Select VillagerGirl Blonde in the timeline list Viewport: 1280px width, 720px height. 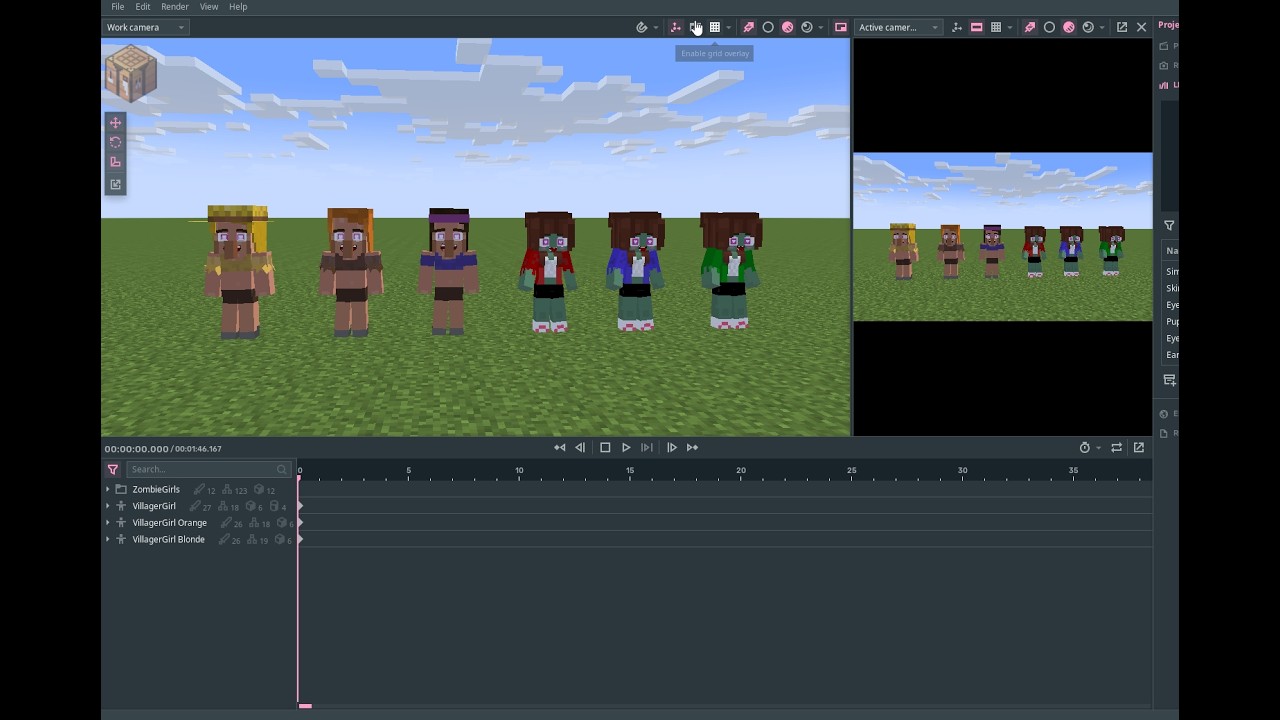point(168,539)
